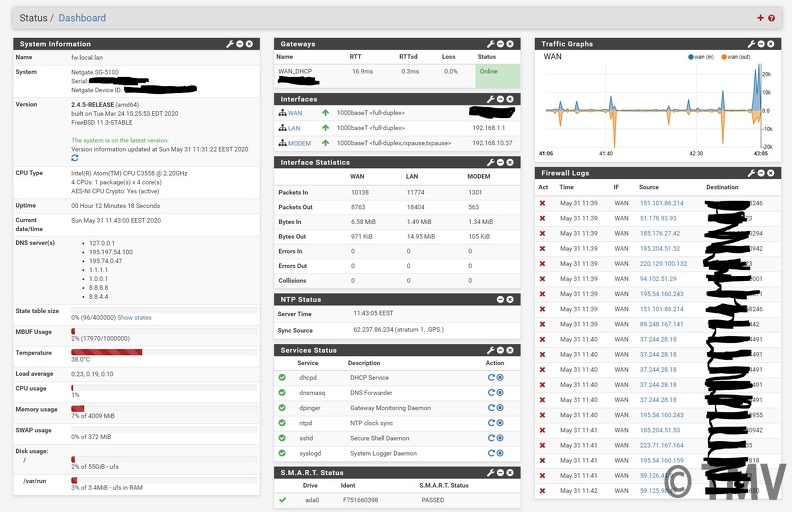Click the Online gateway status cell
Image resolution: width=792 pixels, height=512 pixels.
[x=498, y=76]
